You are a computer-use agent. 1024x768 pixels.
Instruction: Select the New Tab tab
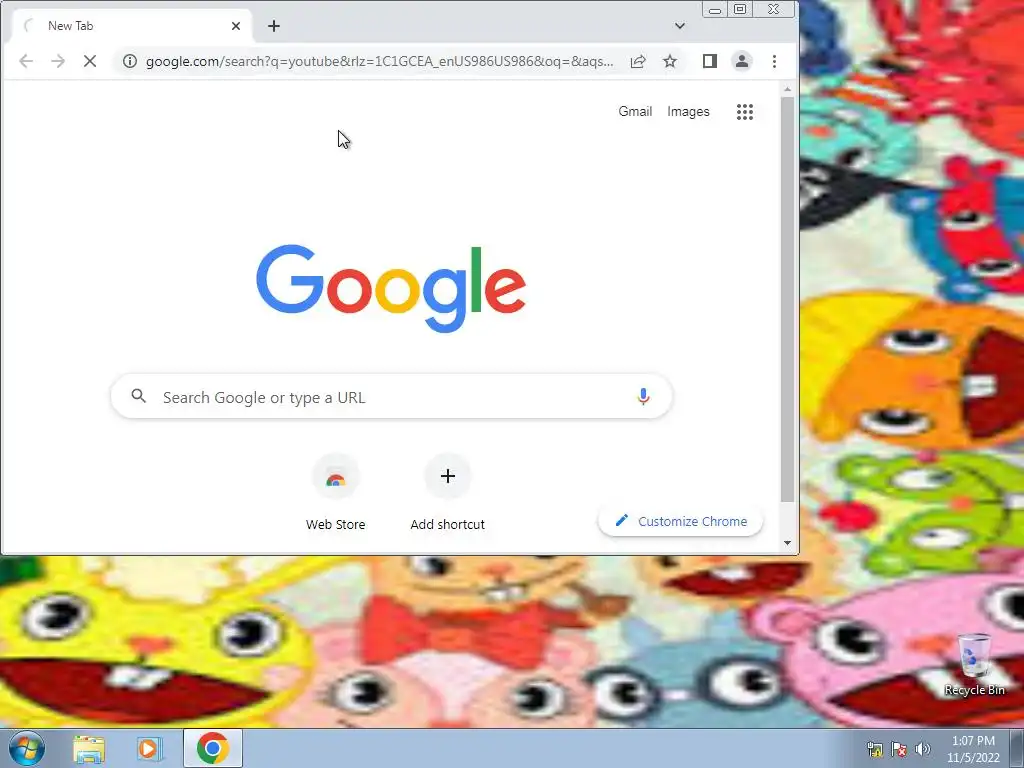coord(131,26)
